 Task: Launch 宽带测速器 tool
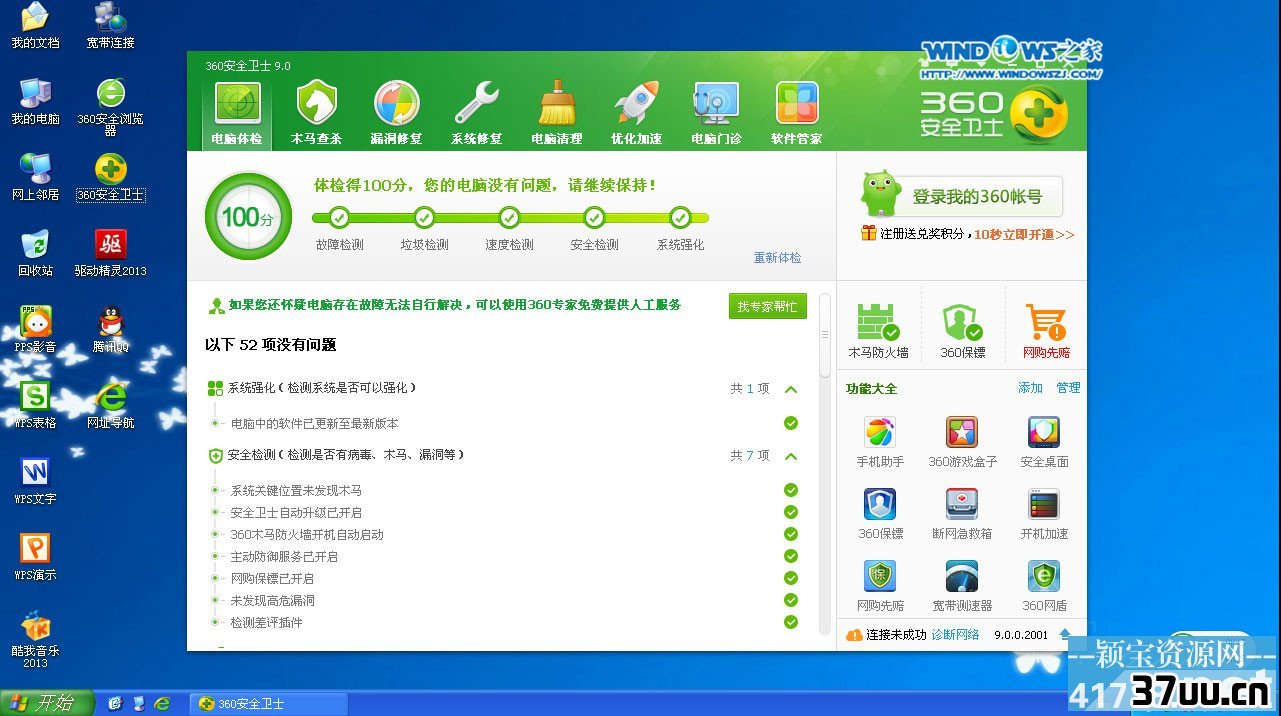click(962, 586)
